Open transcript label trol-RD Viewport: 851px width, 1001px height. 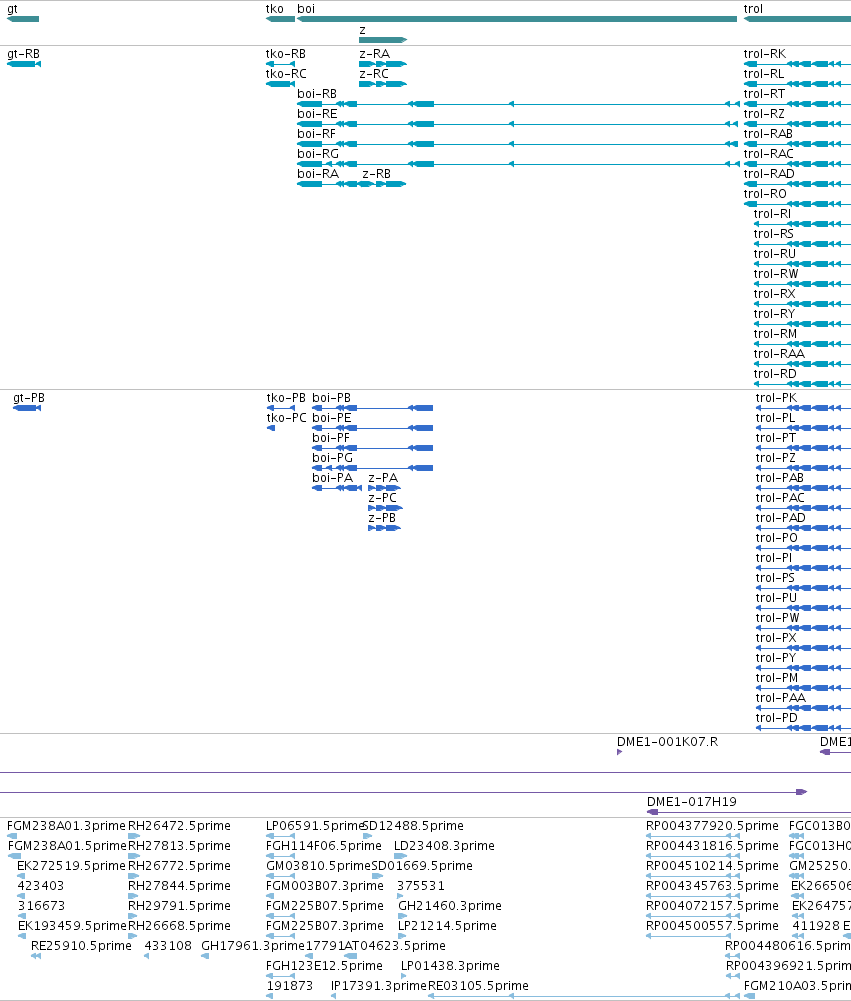(774, 373)
